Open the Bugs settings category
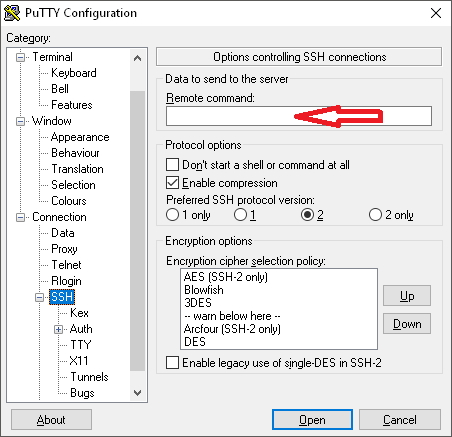Viewport: 452px width, 437px height. (82, 393)
